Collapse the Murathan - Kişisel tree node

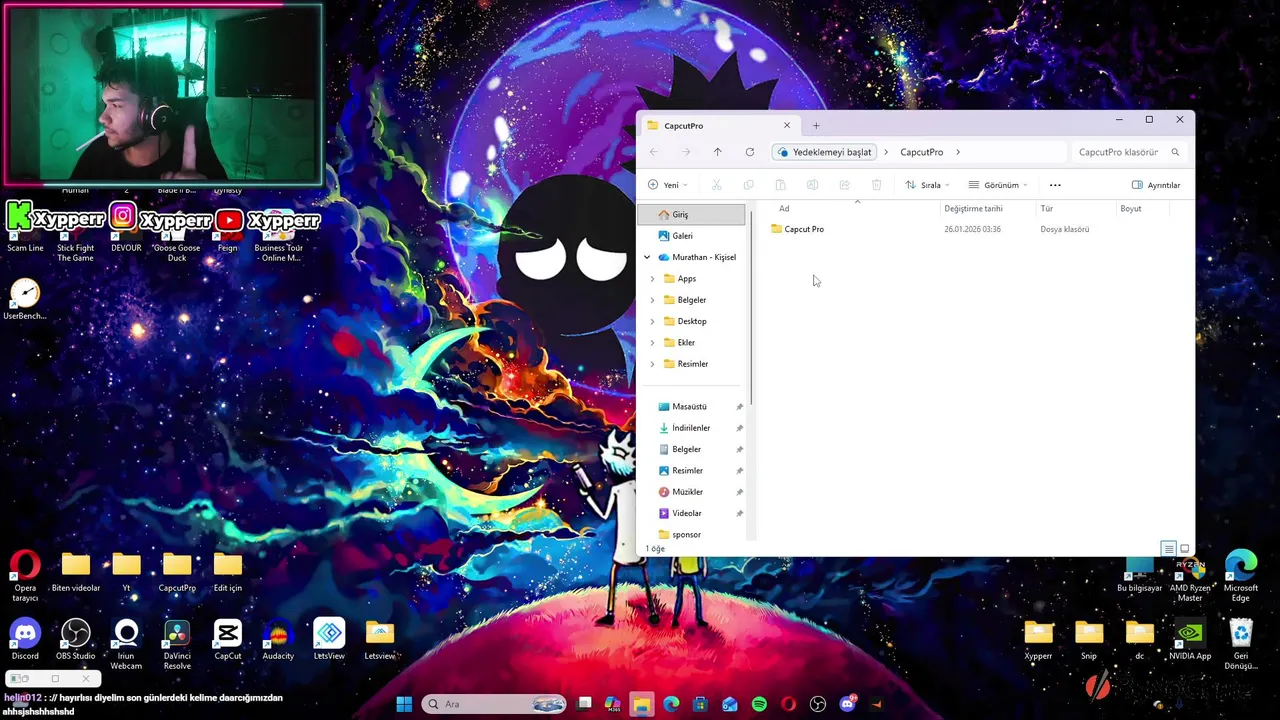(647, 257)
